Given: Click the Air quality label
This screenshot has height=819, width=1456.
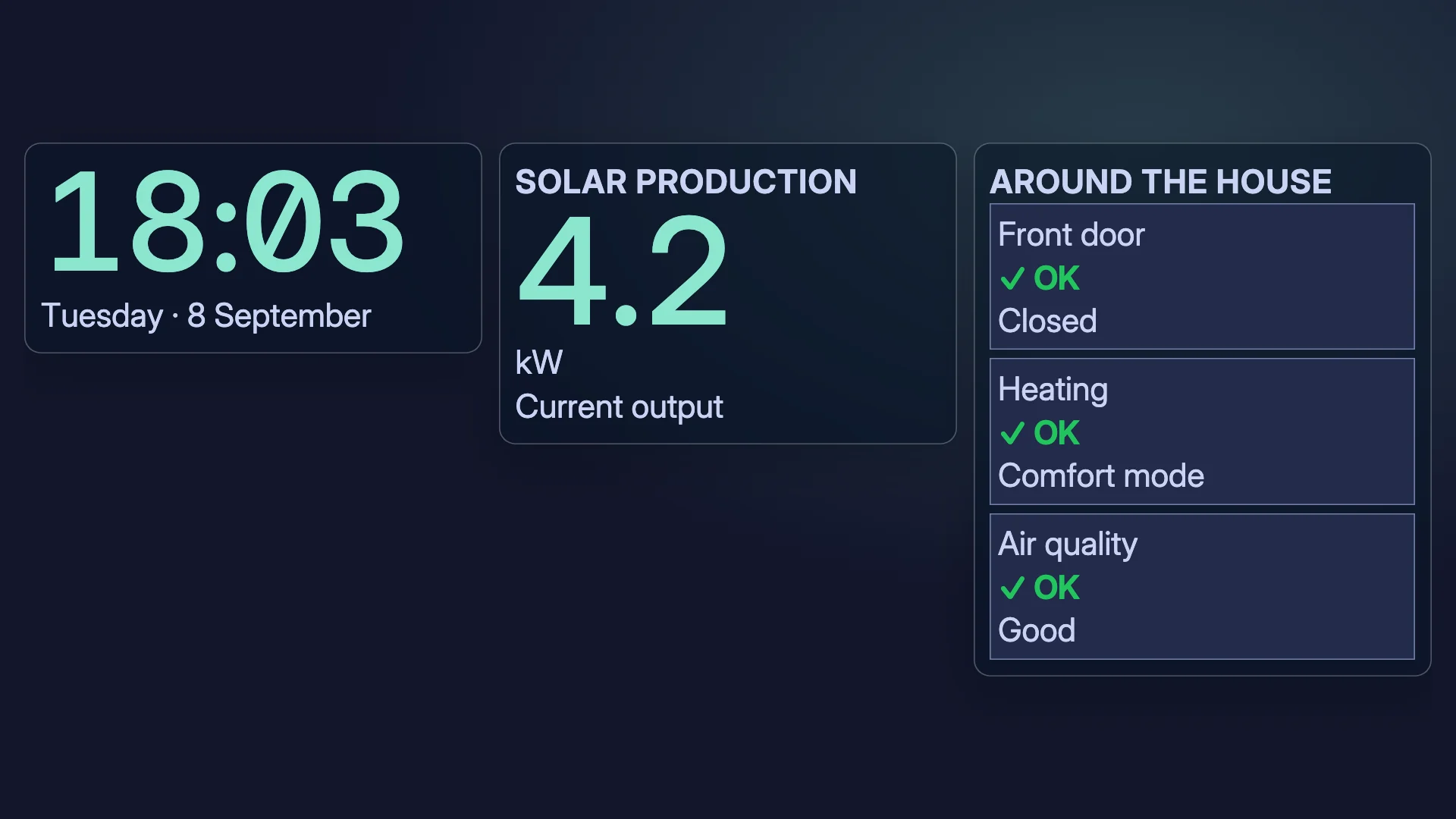Looking at the screenshot, I should [1067, 545].
